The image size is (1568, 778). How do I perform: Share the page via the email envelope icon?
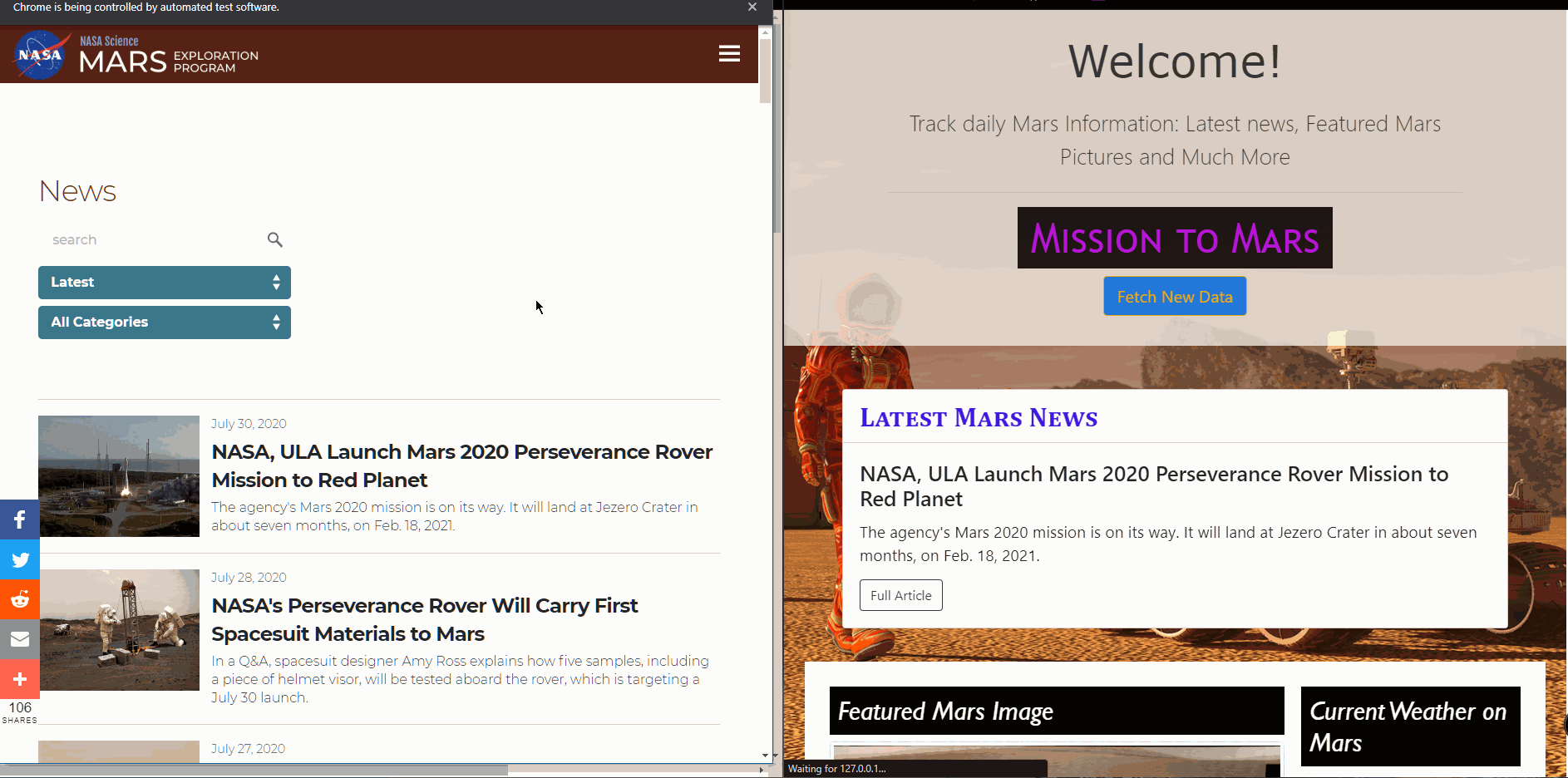coord(20,640)
